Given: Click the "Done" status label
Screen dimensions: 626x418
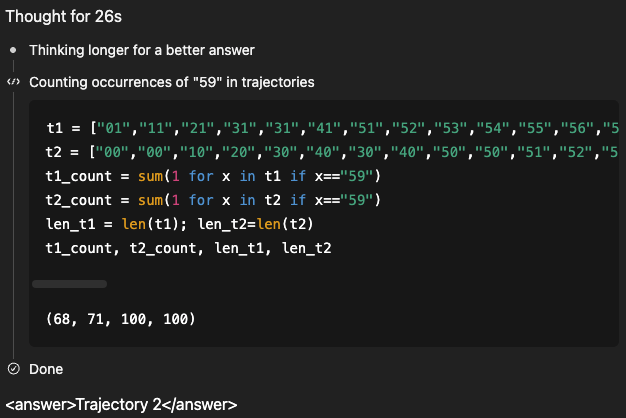Looking at the screenshot, I should click(46, 369).
